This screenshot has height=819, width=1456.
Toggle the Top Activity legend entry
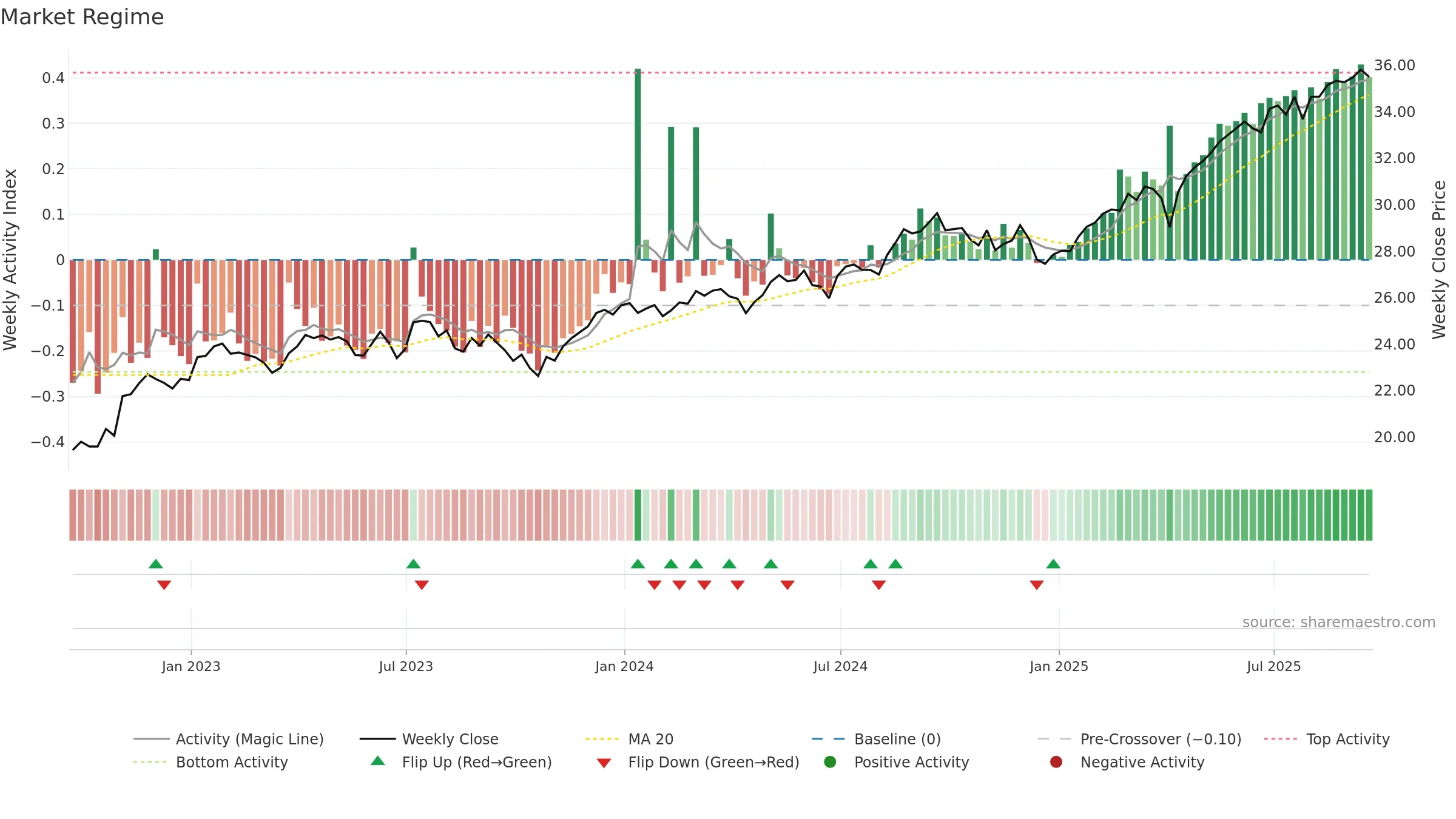point(1326,739)
